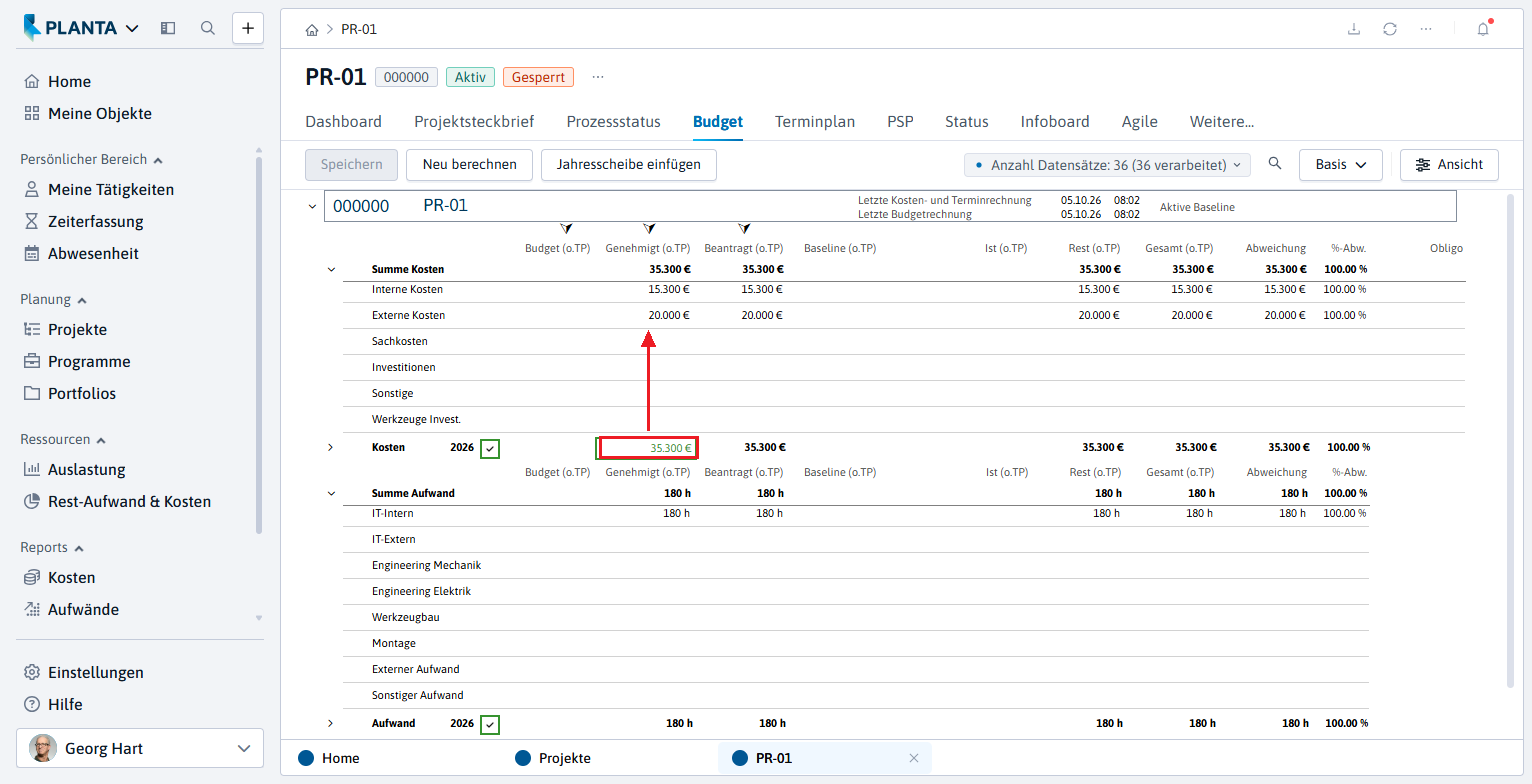Screen dimensions: 1532x784
Task: Open search via sidebar magnifier icon
Action: click(208, 28)
